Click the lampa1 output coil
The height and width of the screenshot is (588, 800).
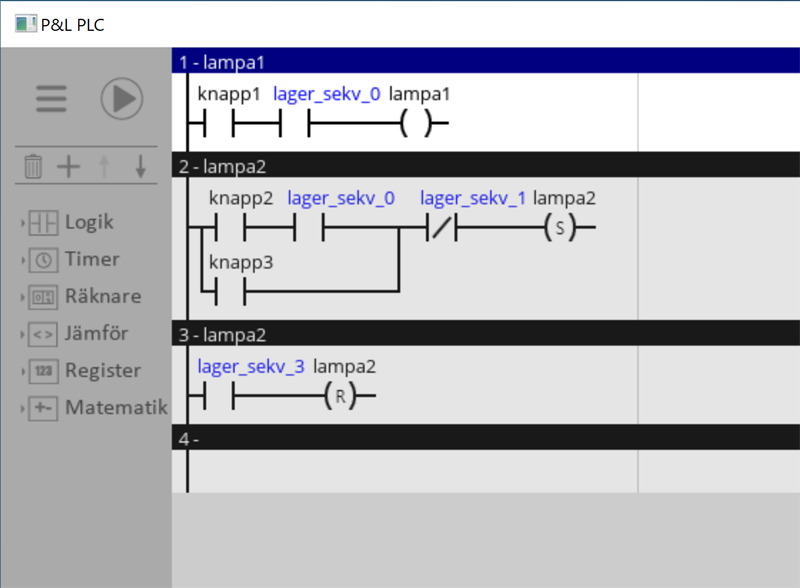point(418,124)
